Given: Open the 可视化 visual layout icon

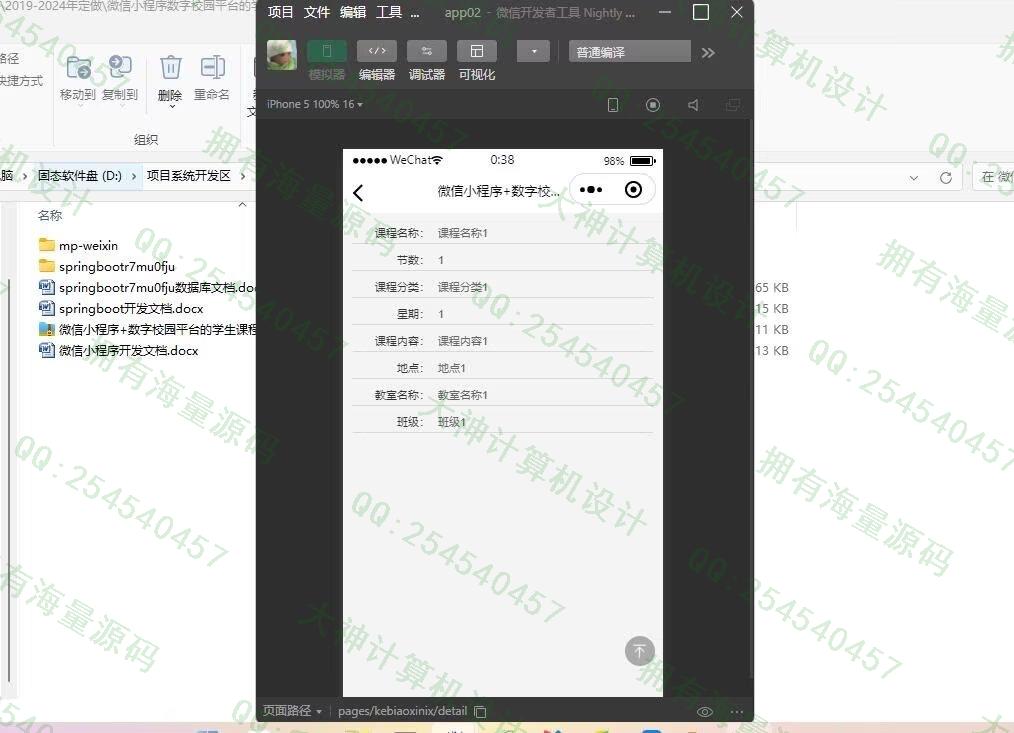Looking at the screenshot, I should [x=477, y=52].
